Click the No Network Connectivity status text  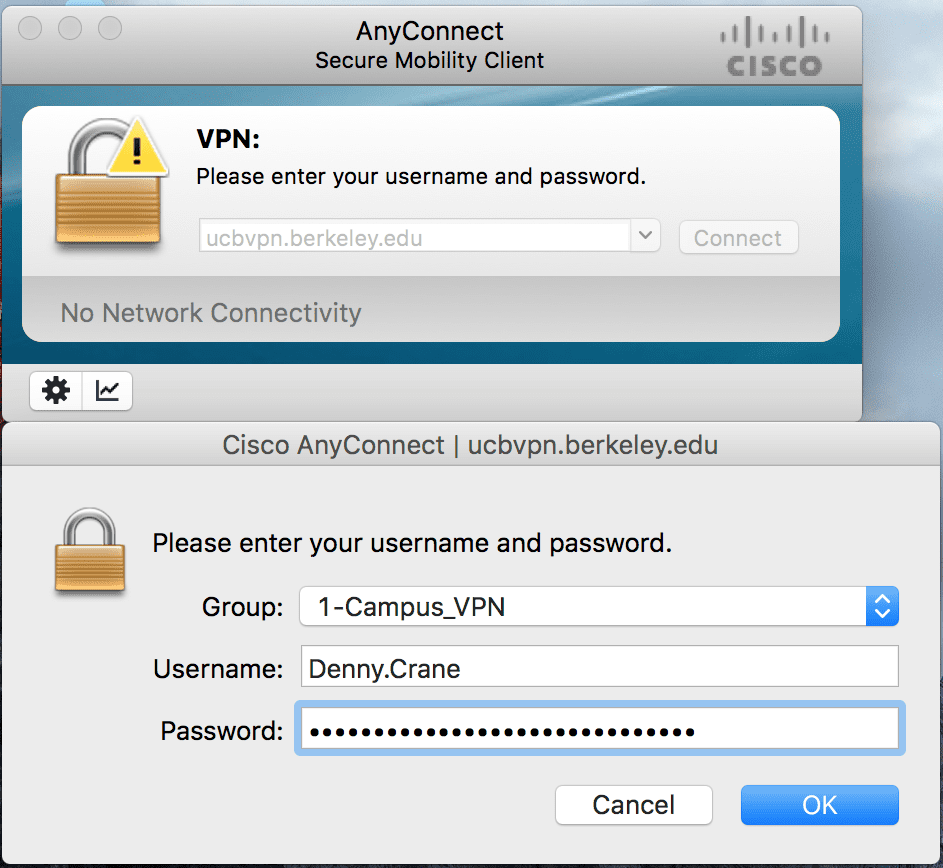211,313
